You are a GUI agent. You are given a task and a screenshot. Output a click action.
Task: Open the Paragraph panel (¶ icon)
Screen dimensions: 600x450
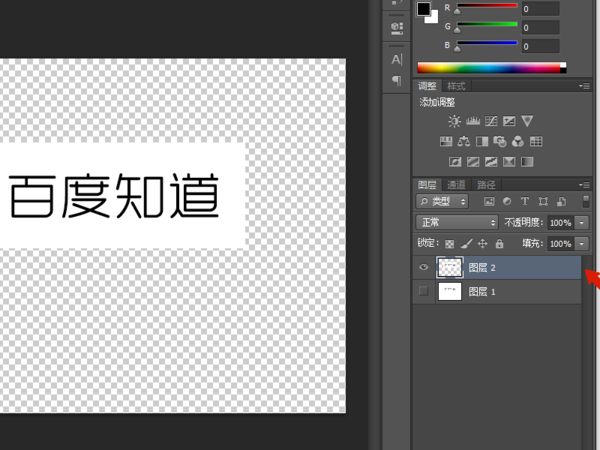coord(397,80)
